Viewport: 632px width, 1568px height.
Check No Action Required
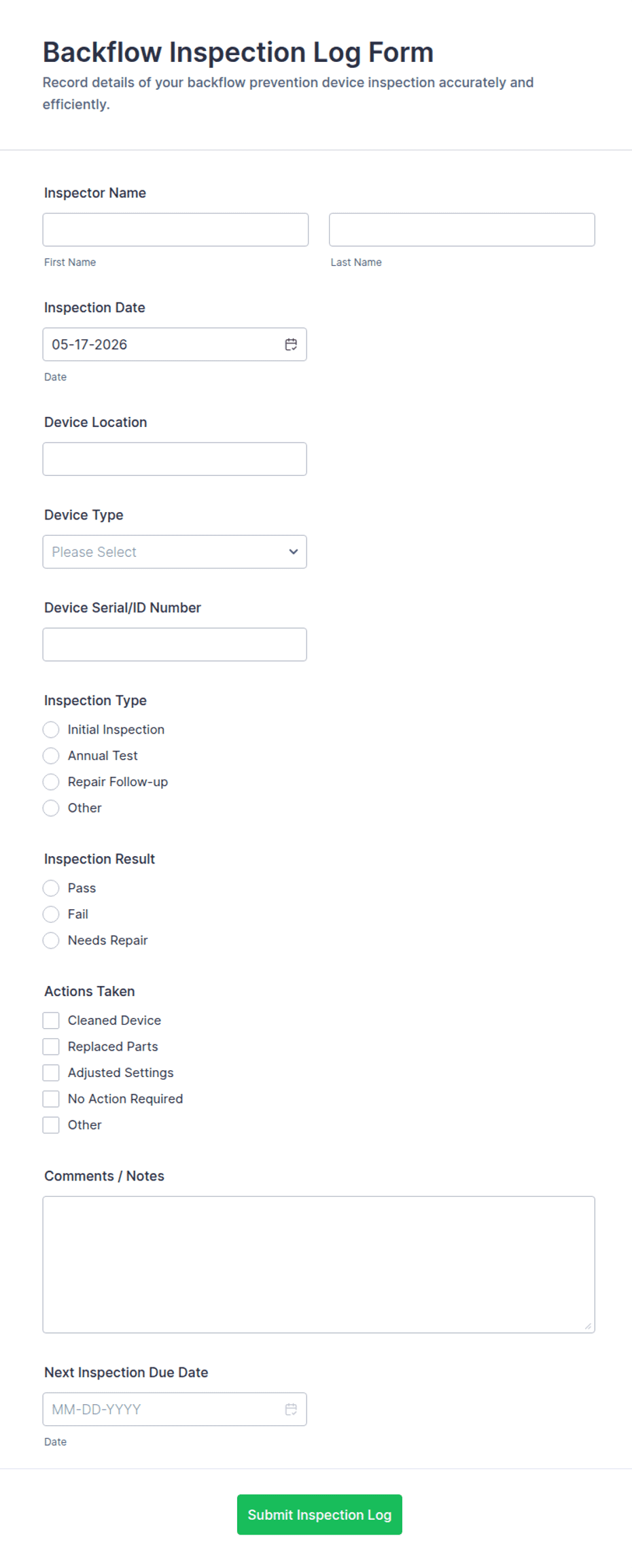click(51, 1099)
